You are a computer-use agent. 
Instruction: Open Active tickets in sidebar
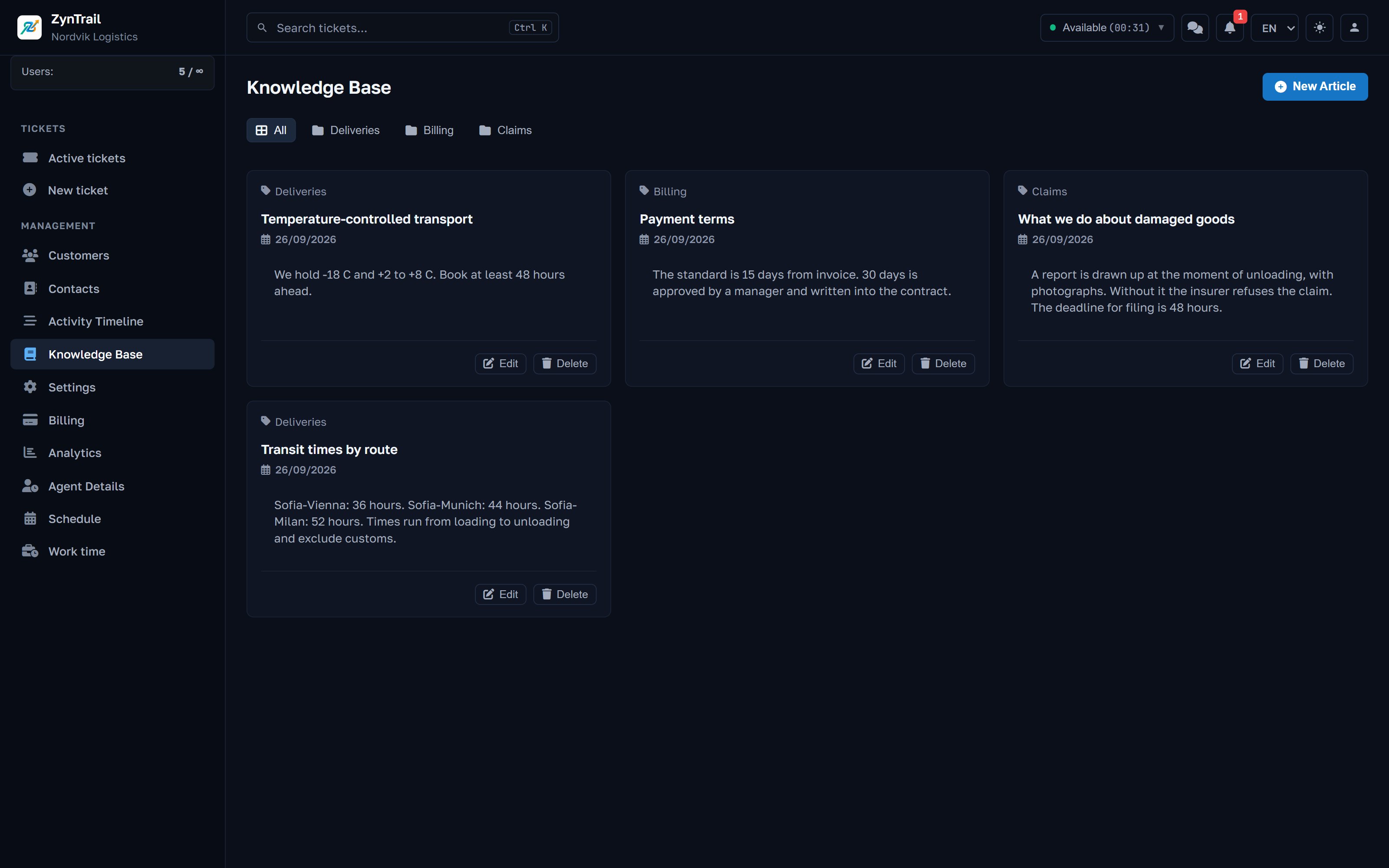[112, 158]
